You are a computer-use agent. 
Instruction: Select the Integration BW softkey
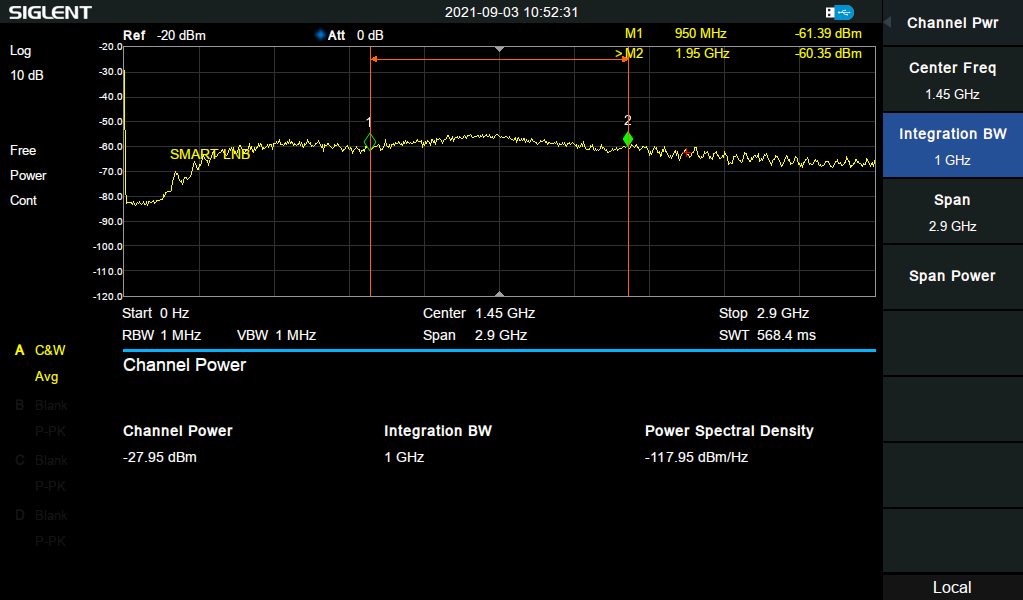tap(952, 145)
